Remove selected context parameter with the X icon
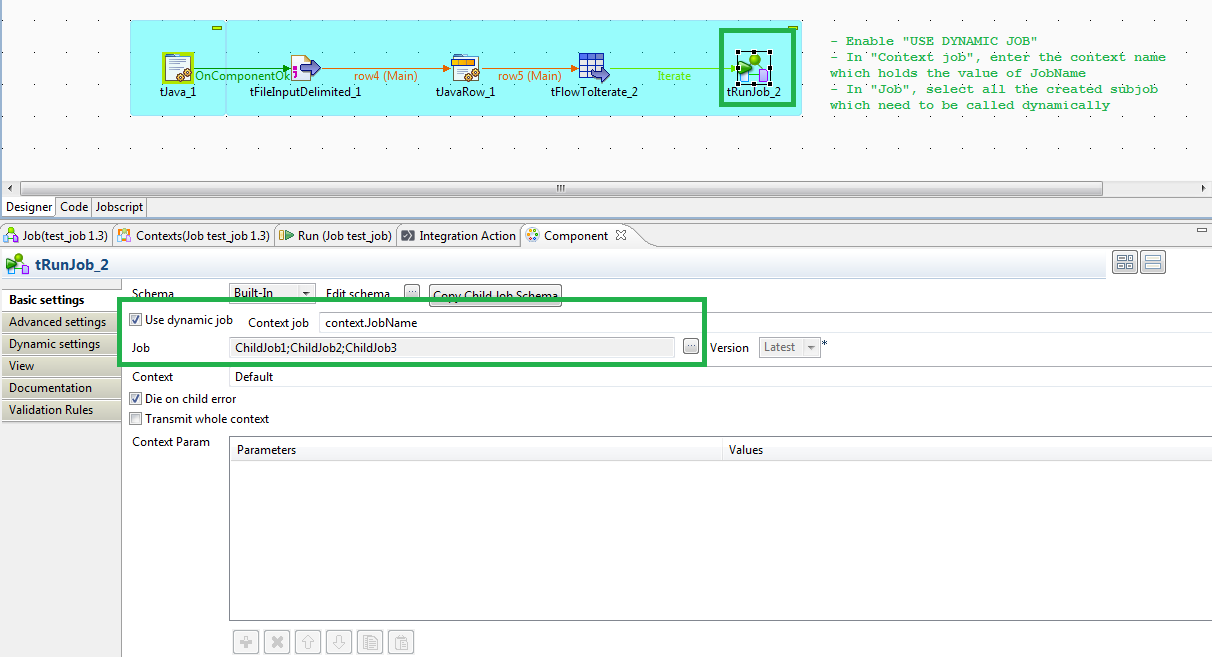 tap(276, 642)
